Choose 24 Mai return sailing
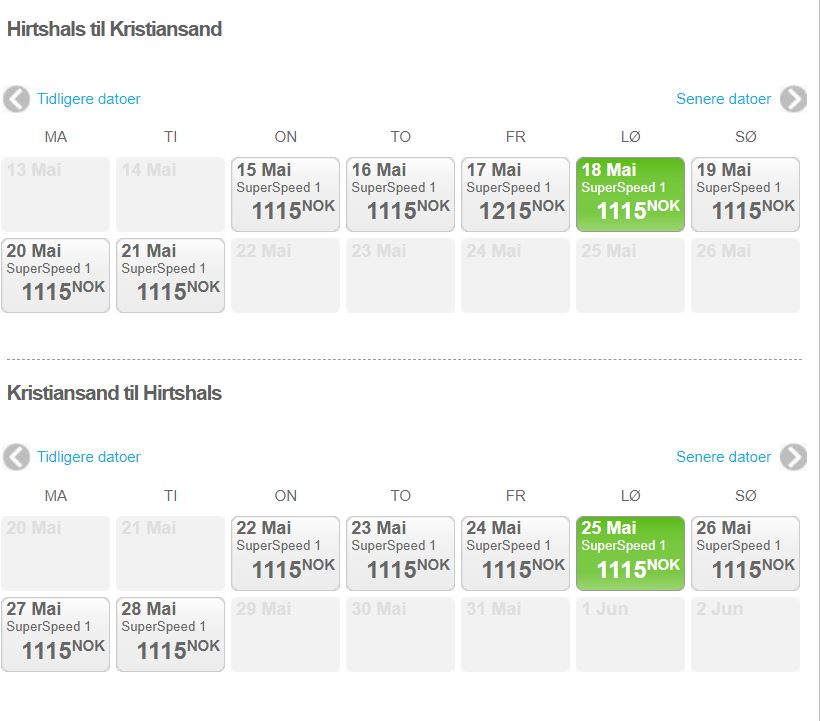820x721 pixels. coord(515,553)
